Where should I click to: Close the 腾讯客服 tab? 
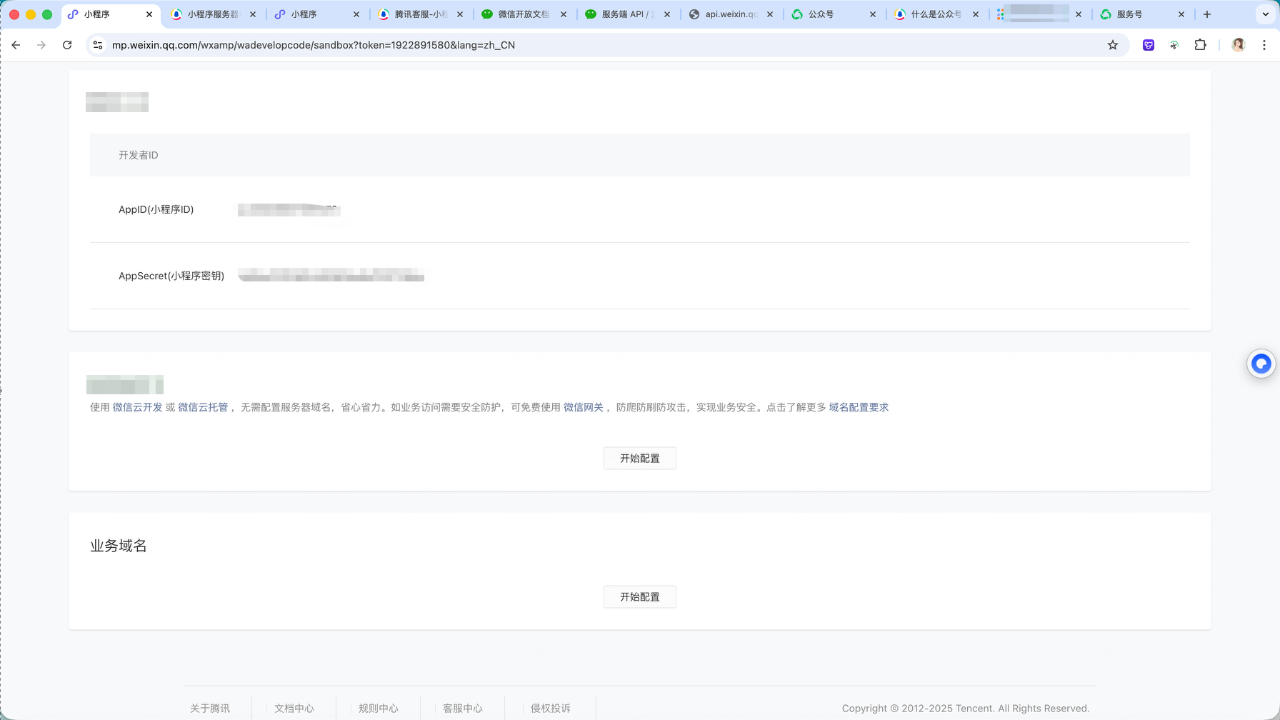(x=461, y=15)
